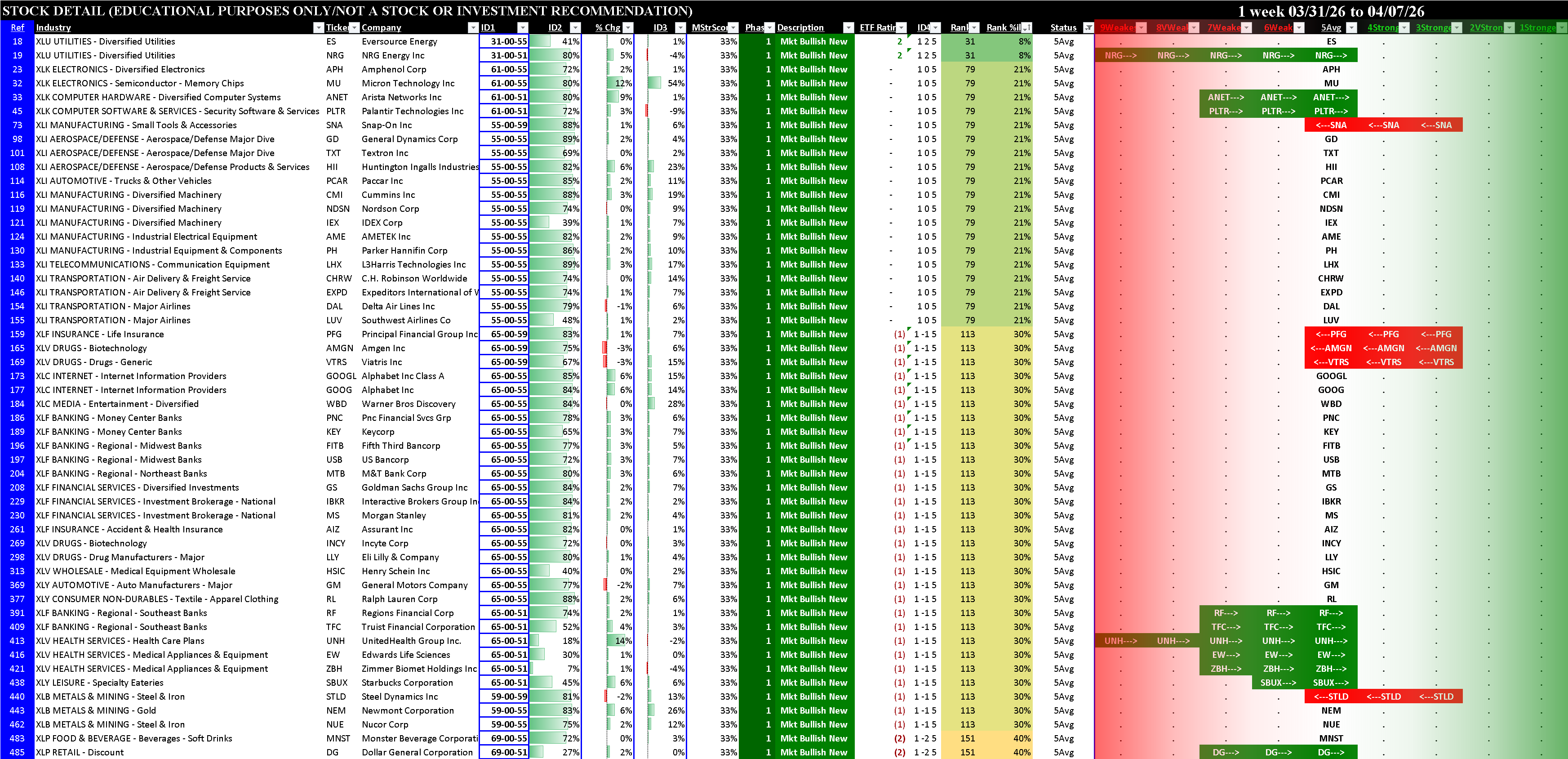Click the 61-00-55 ID1 cell for Amphenol
Screen dimensions: 1568x759
tap(504, 69)
